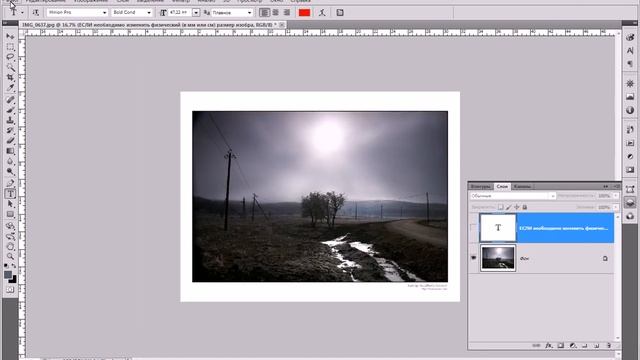
Task: Select the Zoom tool in toolbox
Action: pos(10,256)
